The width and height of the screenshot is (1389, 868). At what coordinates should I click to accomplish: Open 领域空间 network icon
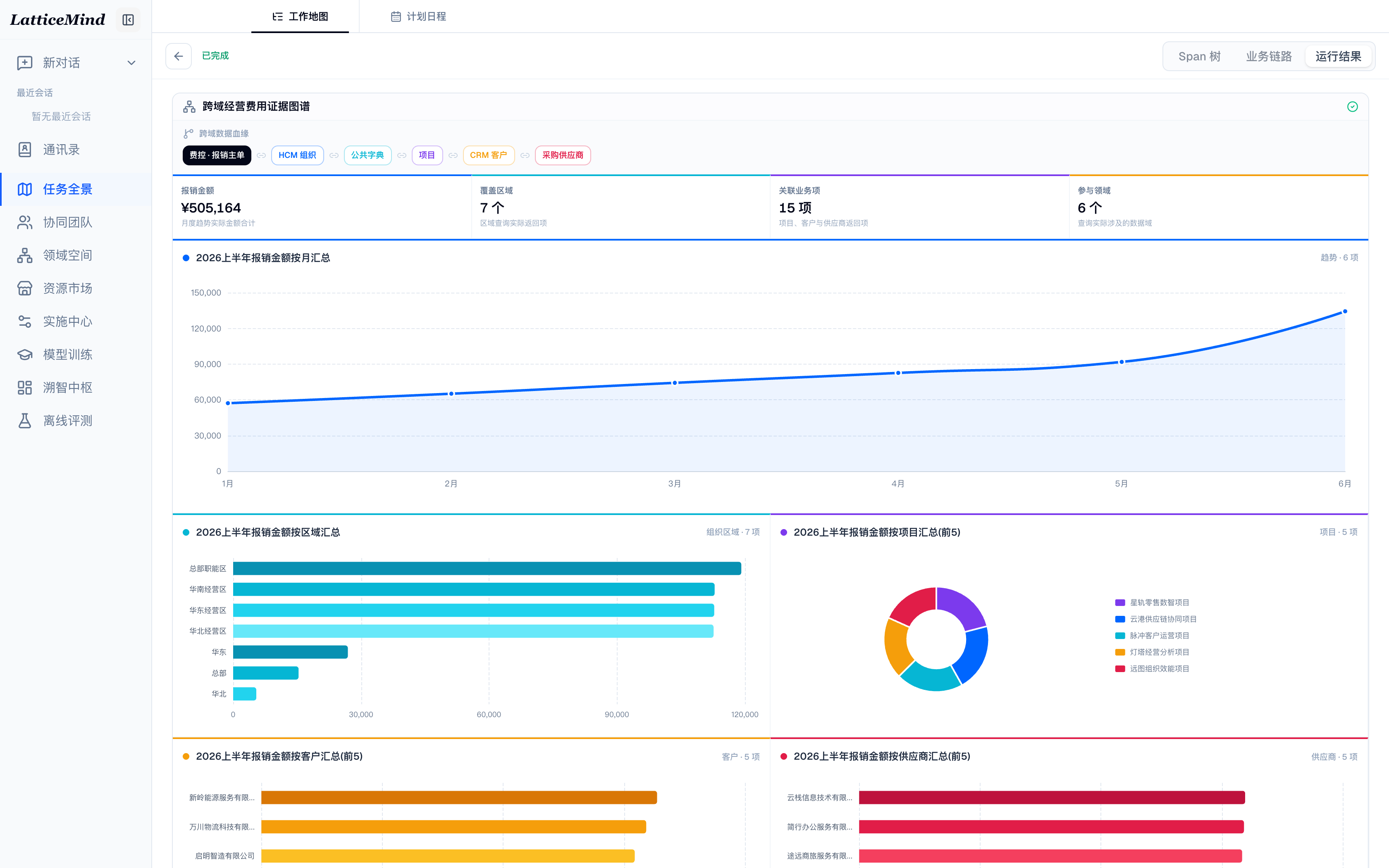pyautogui.click(x=25, y=255)
